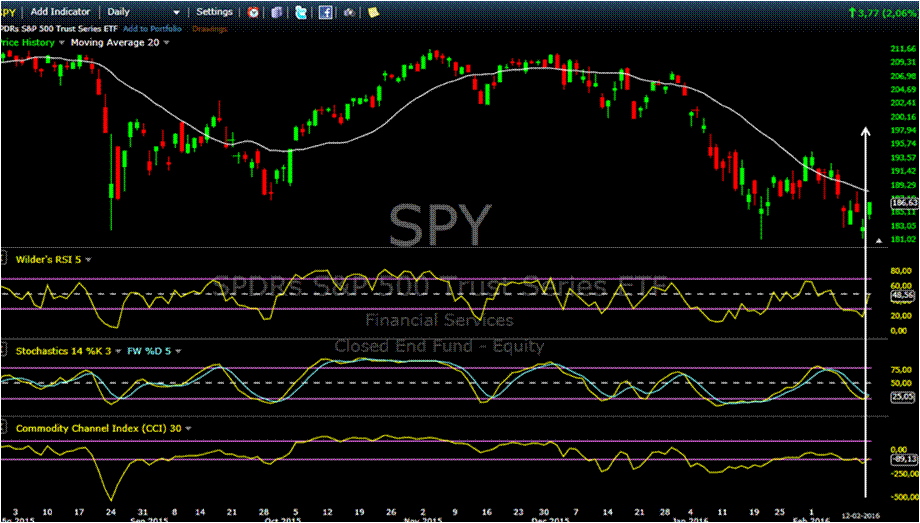This screenshot has height=523, width=920.
Task: Expand Stochastics 14 %K 3 dropdown arrow
Action: pyautogui.click(x=118, y=351)
